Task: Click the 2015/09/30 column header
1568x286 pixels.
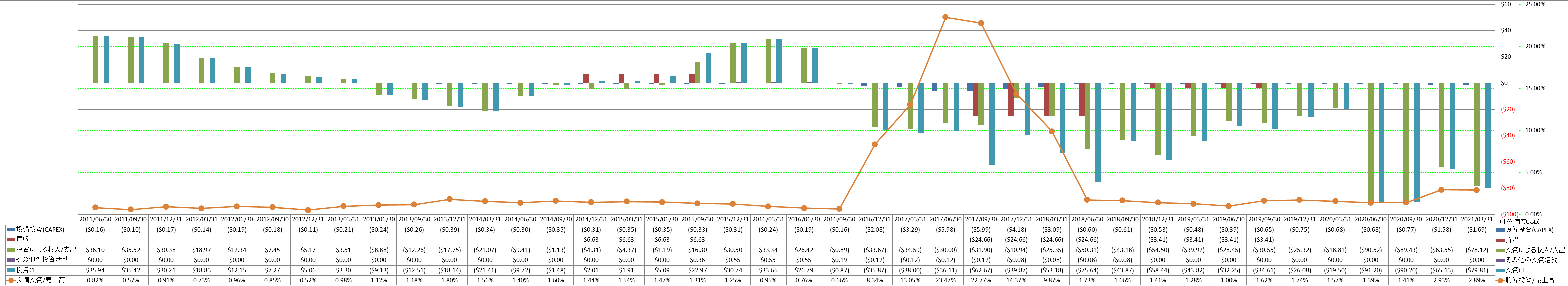Action: coord(697,220)
